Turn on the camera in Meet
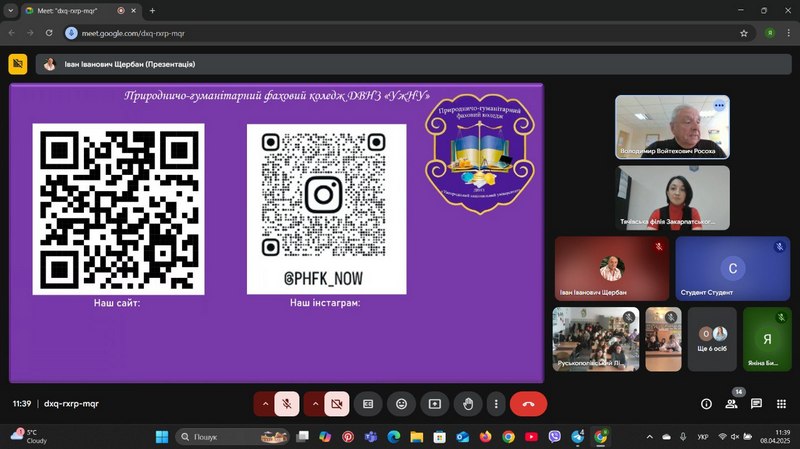The height and width of the screenshot is (449, 800). point(337,404)
